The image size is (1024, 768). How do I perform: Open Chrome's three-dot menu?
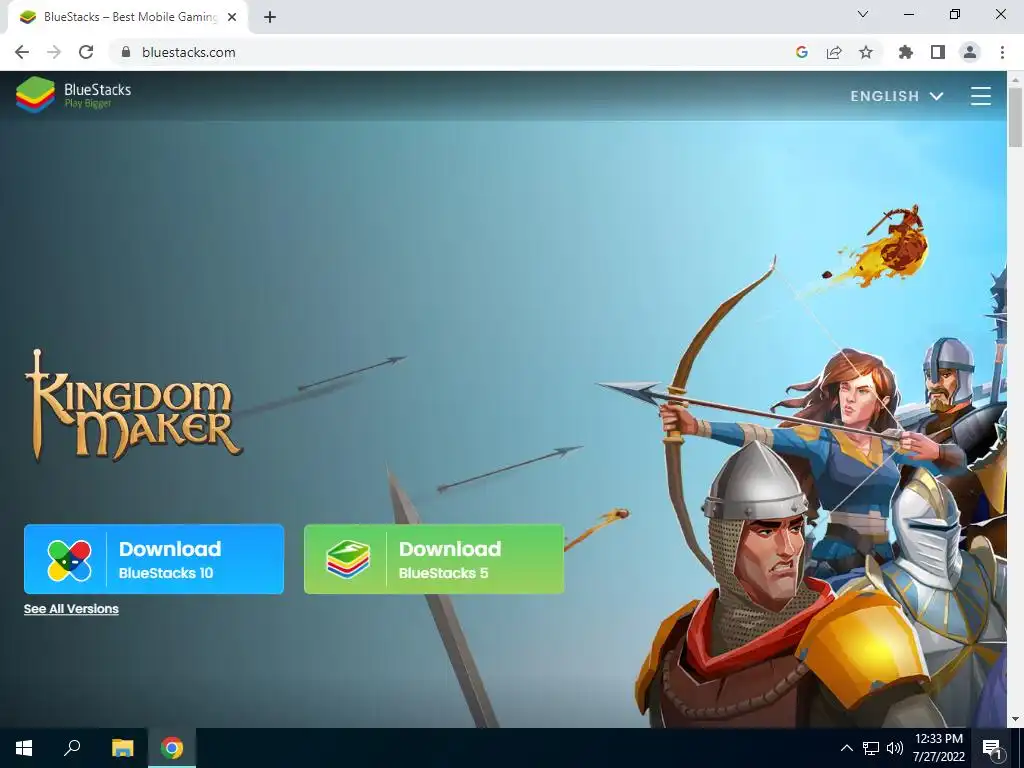pyautogui.click(x=1002, y=52)
